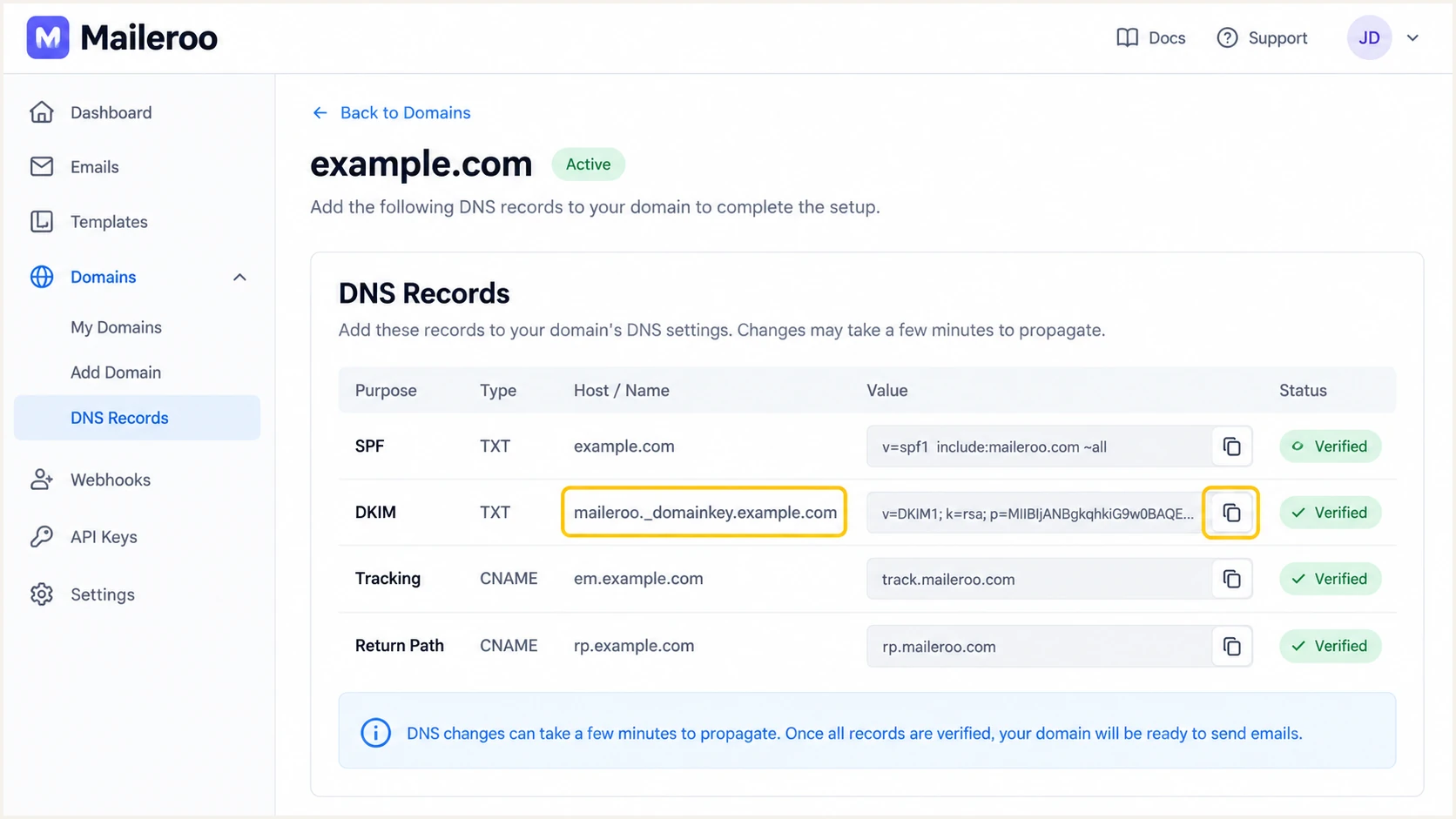The width and height of the screenshot is (1456, 819).
Task: Copy the SPF record value
Action: point(1231,446)
